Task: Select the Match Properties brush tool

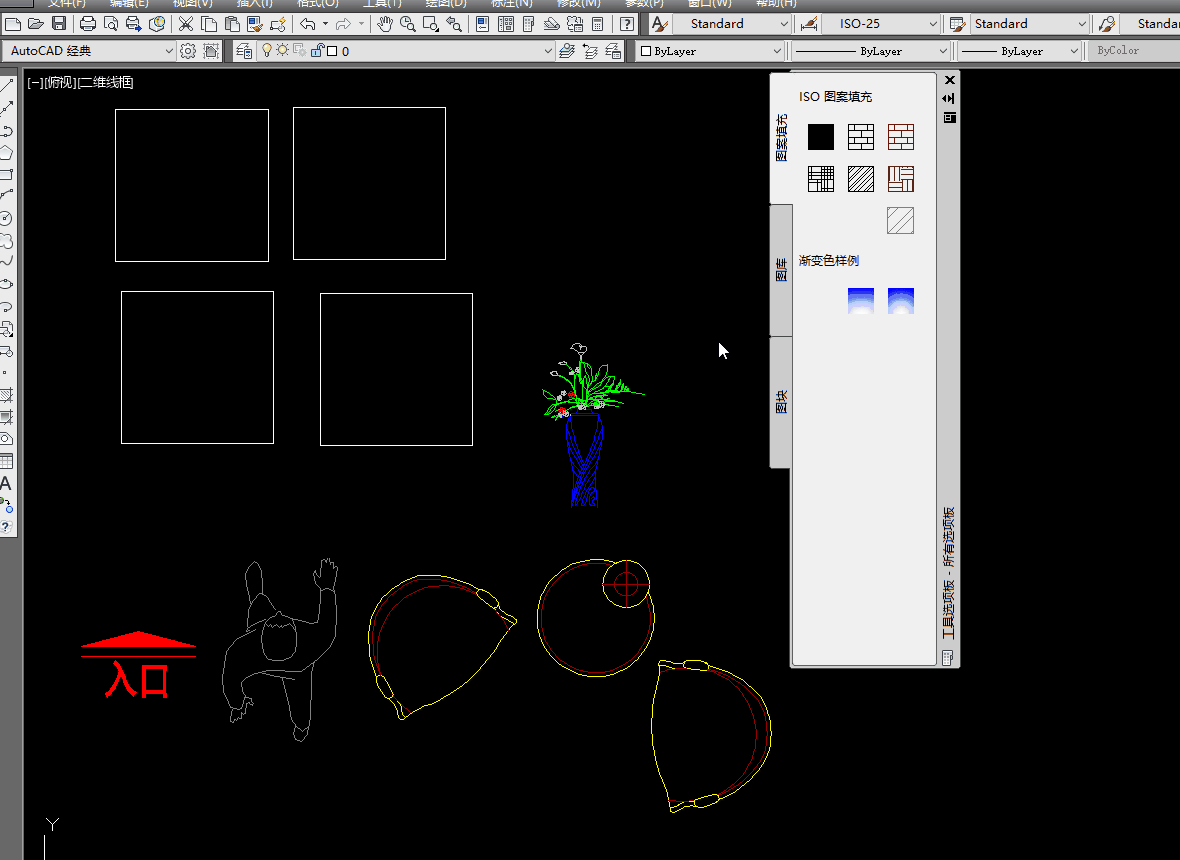Action: (255, 24)
